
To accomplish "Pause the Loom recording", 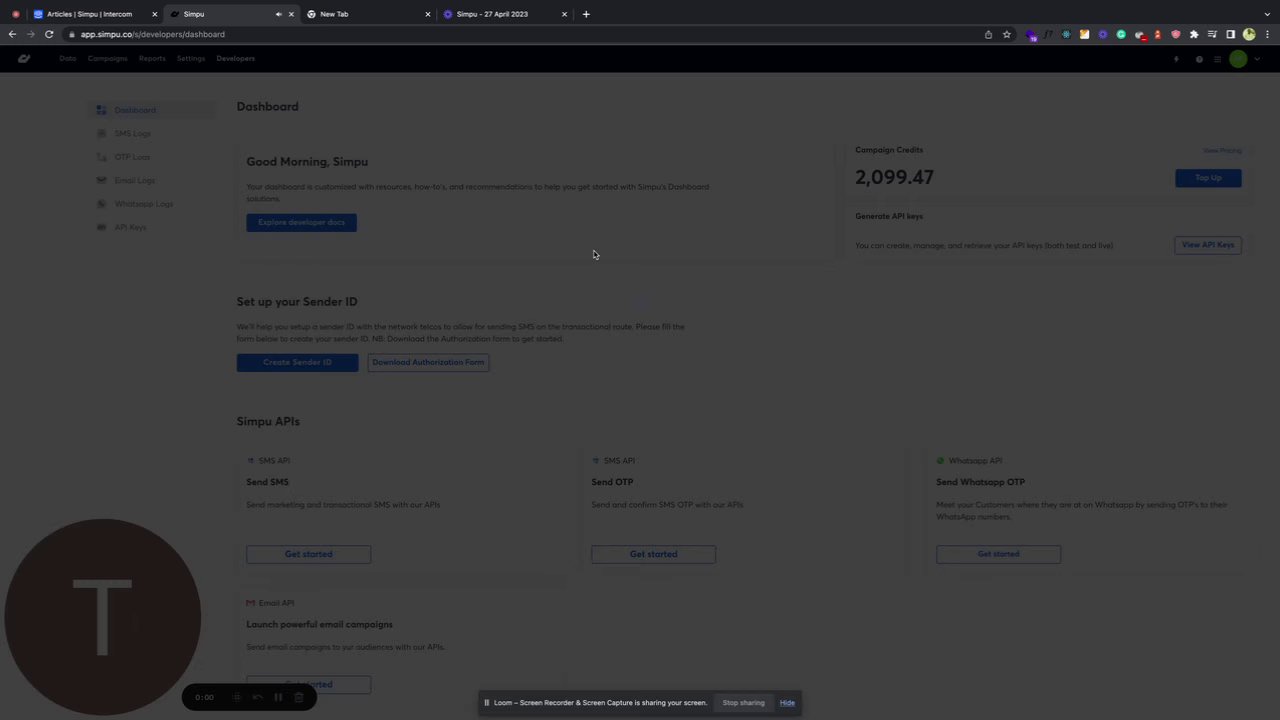I will pos(278,697).
